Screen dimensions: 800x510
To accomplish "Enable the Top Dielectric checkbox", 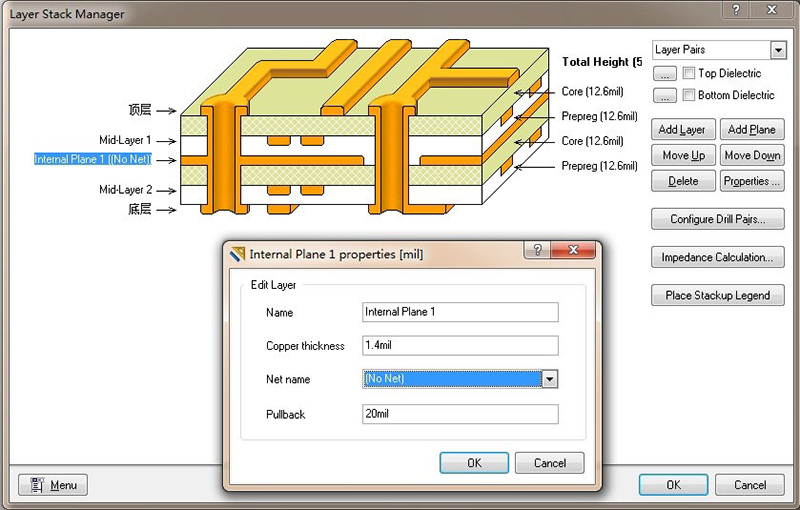I will (689, 73).
